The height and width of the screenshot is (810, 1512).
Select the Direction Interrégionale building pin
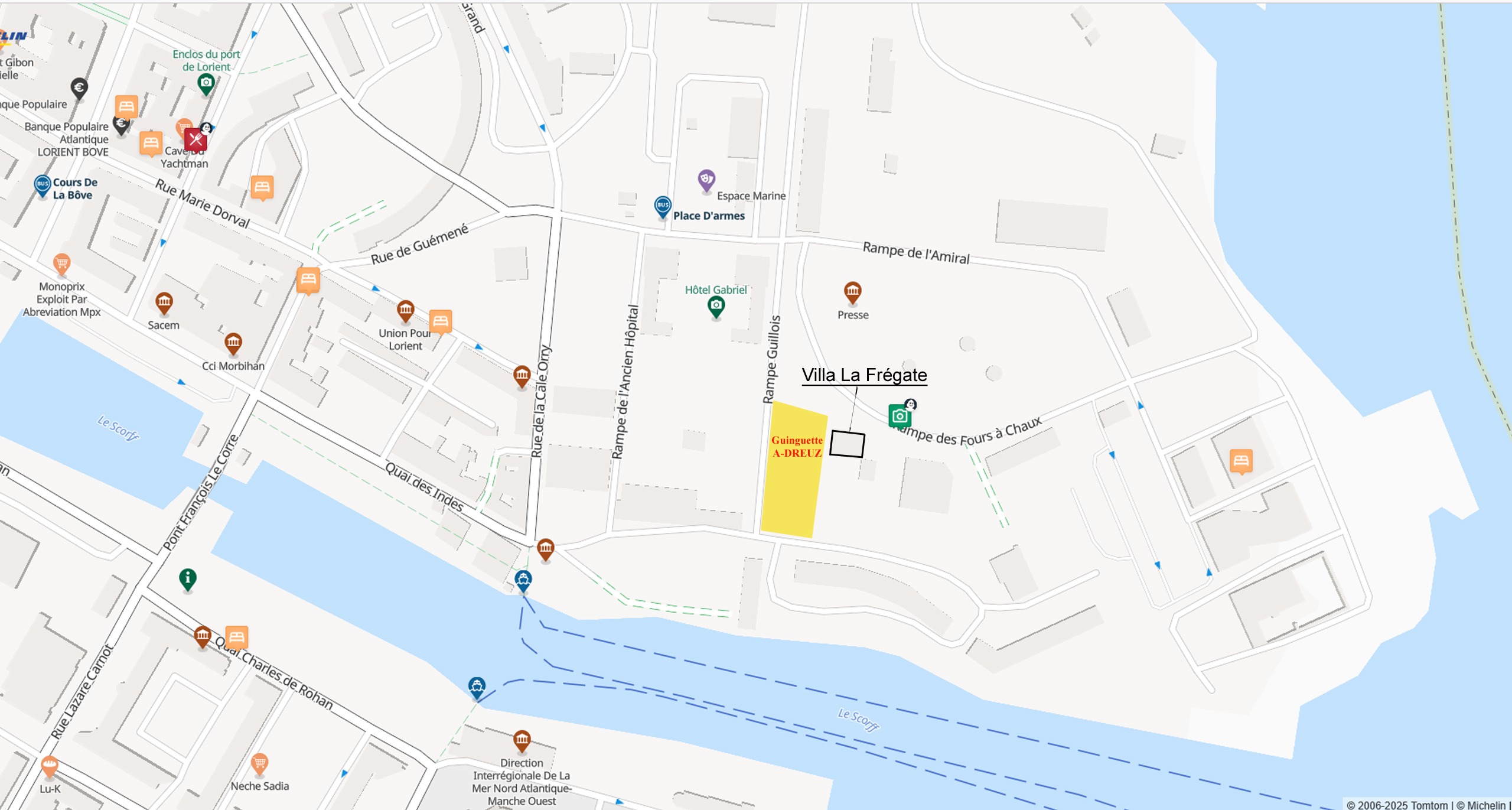point(522,741)
